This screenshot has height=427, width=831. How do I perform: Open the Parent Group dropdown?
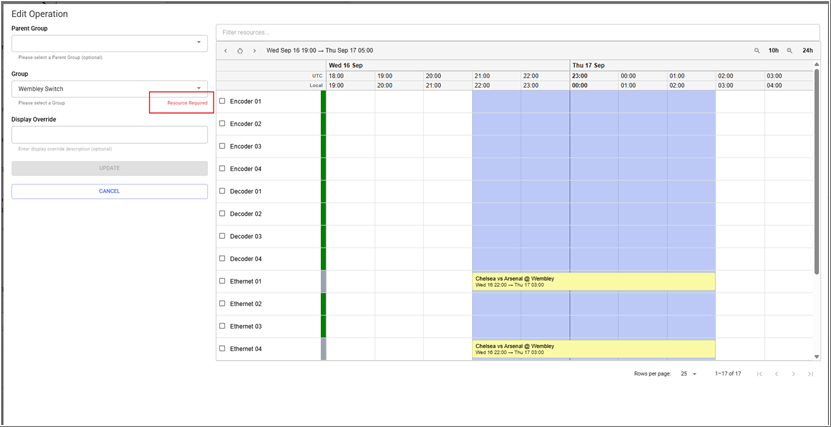109,43
